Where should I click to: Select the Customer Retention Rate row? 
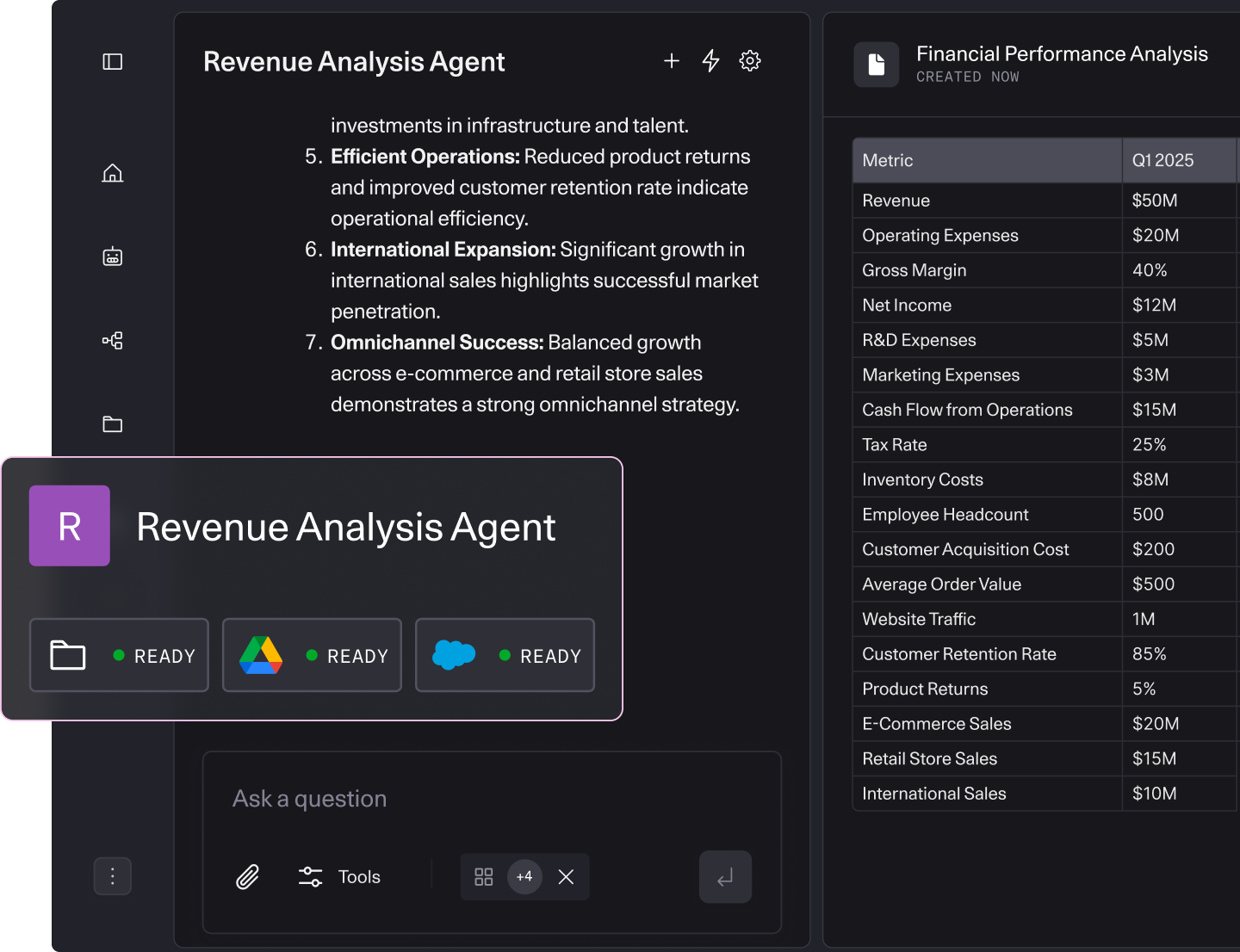point(1046,654)
